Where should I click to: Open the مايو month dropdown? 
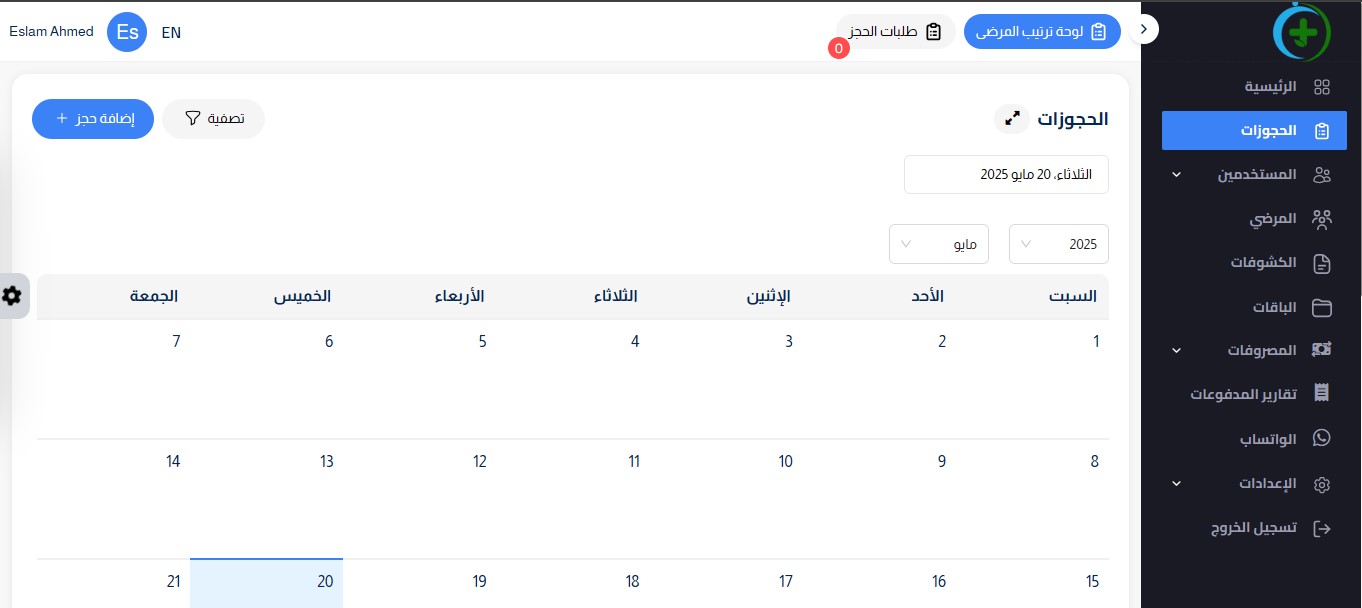click(x=939, y=244)
